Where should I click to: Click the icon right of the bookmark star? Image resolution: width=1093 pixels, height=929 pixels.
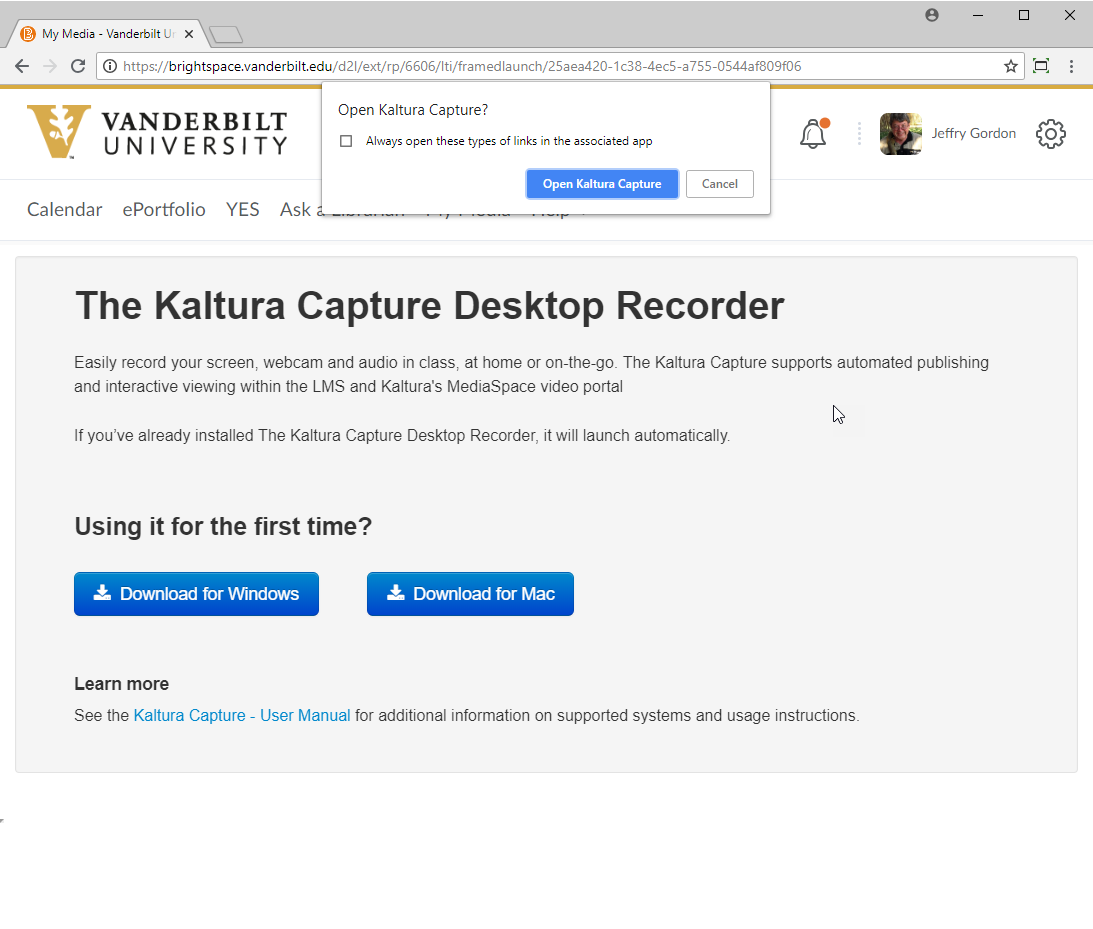(x=1041, y=67)
